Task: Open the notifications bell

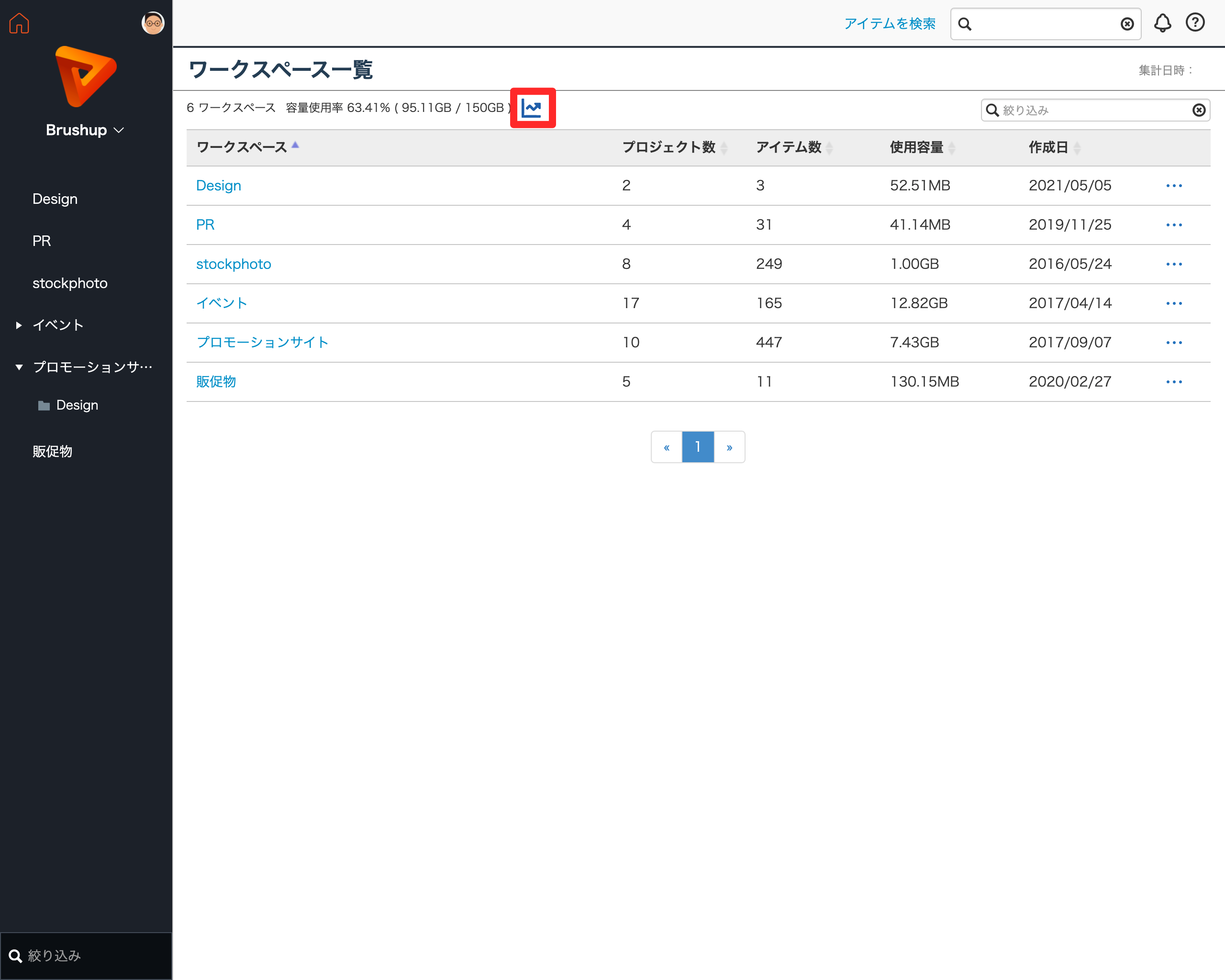Action: pyautogui.click(x=1162, y=23)
